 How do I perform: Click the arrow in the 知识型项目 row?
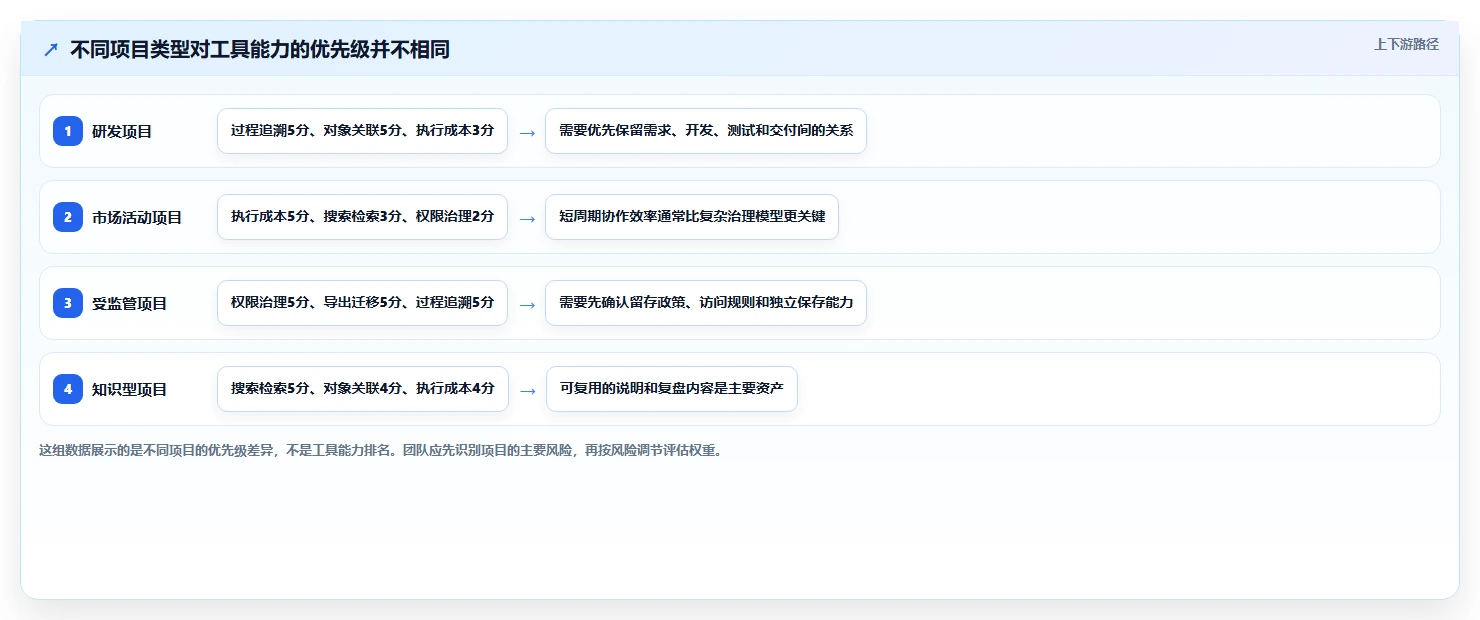(x=528, y=390)
